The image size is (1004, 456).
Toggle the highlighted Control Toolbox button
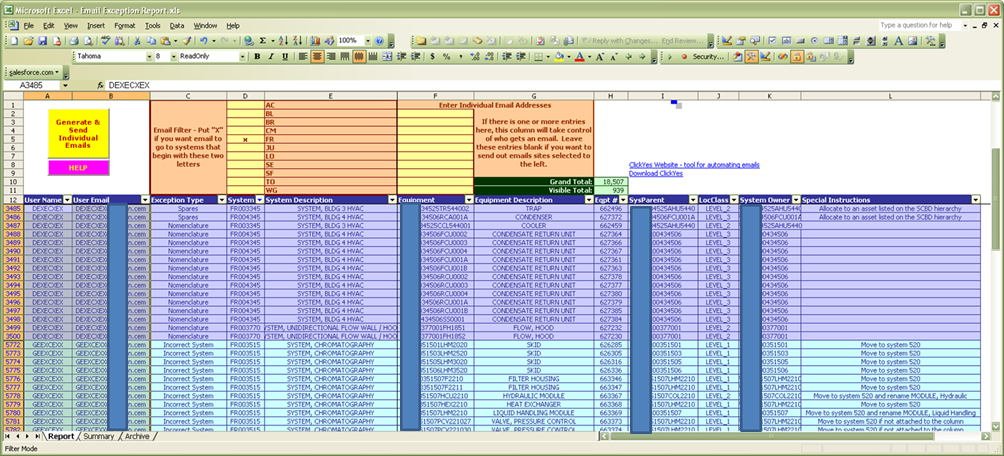click(752, 56)
